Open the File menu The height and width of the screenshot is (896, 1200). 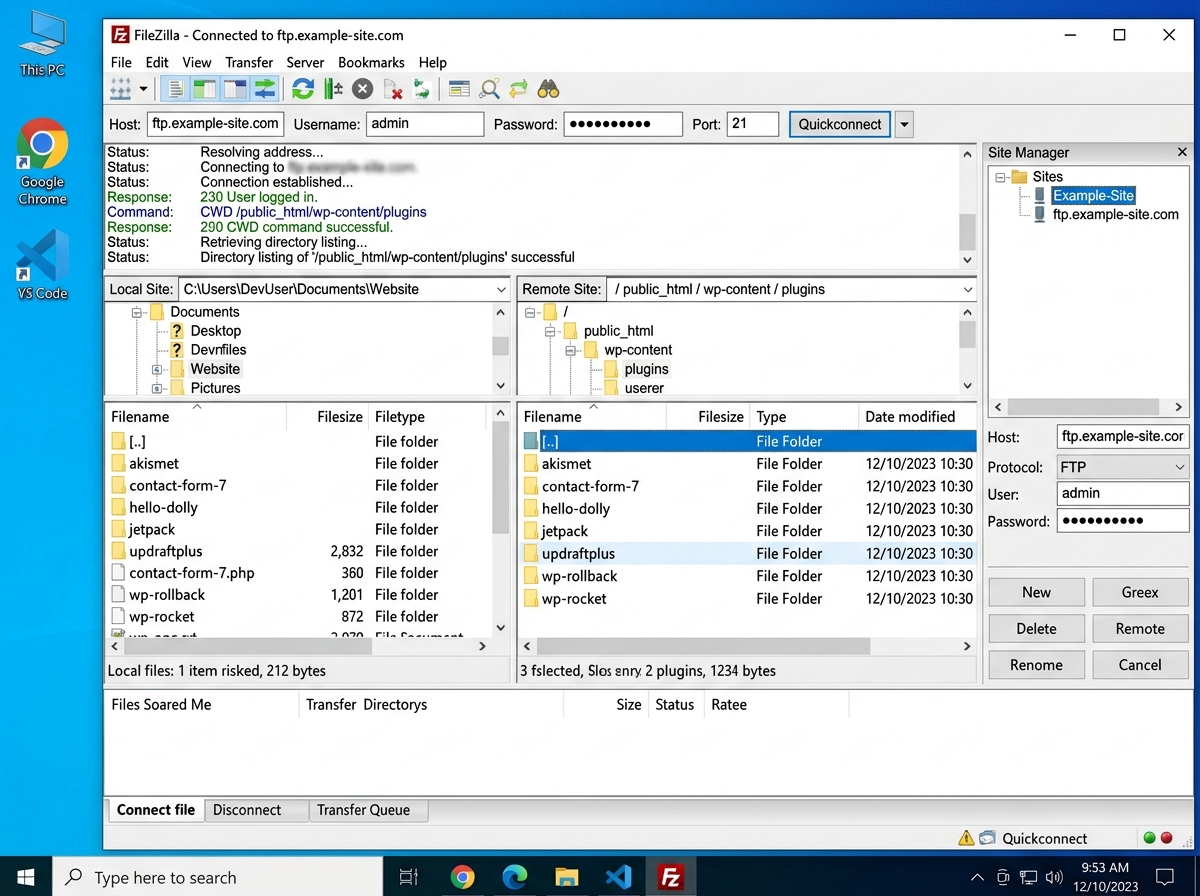click(x=121, y=62)
